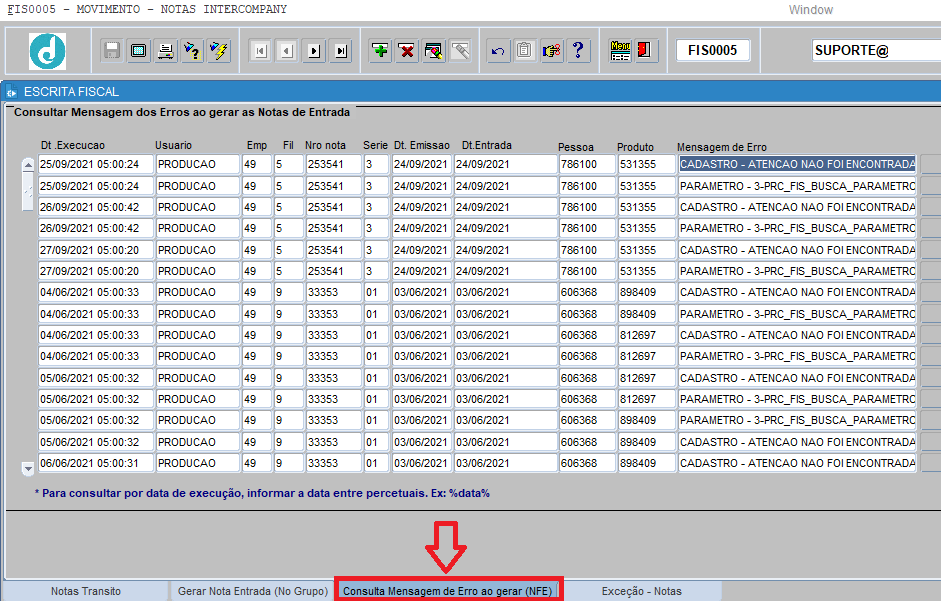Click execution date 27/09/2021 05:00:20 in PARAMETRO row

pyautogui.click(x=96, y=271)
